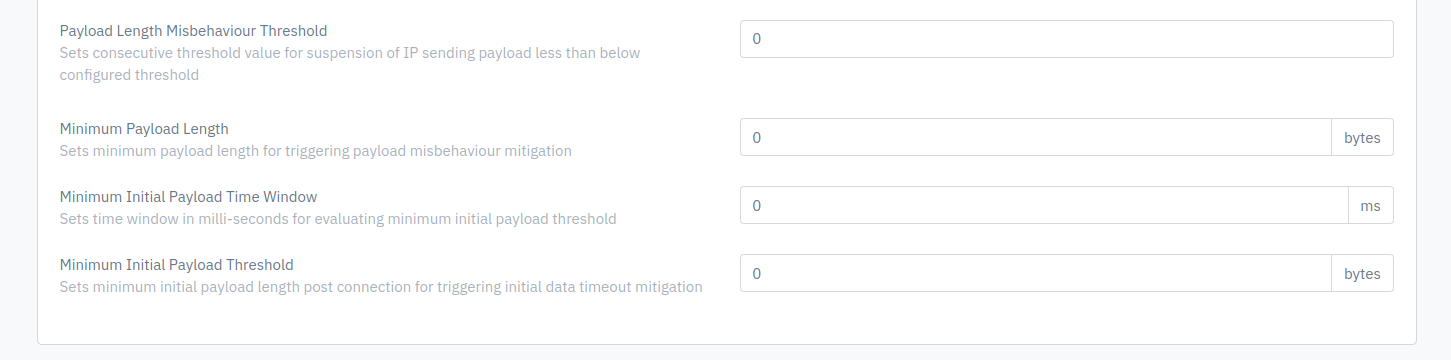Select the Minimum Initial Payload Time Window label
Image resolution: width=1451 pixels, height=360 pixels.
pos(188,197)
